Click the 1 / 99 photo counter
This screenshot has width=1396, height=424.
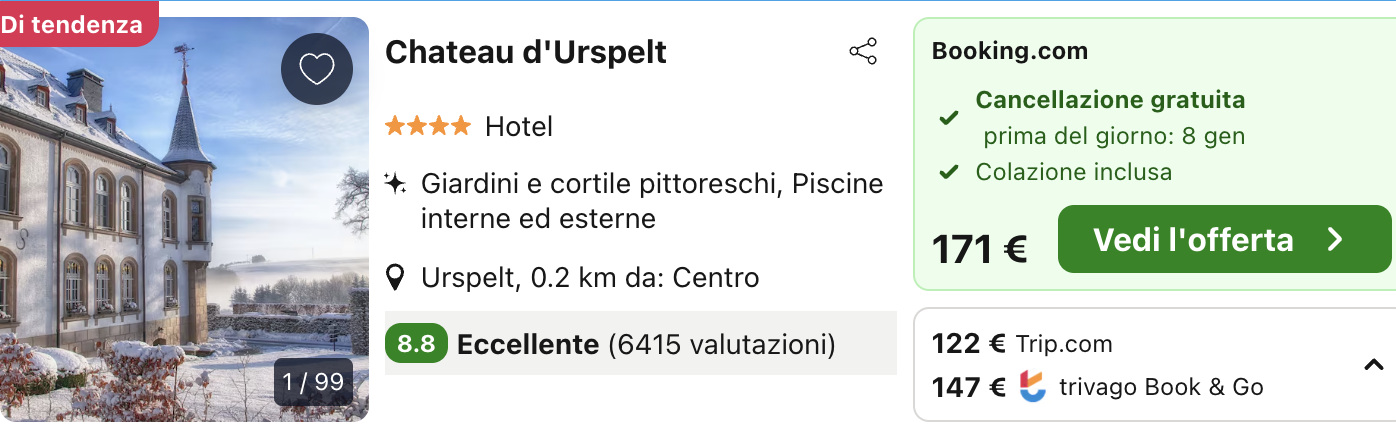(x=313, y=382)
